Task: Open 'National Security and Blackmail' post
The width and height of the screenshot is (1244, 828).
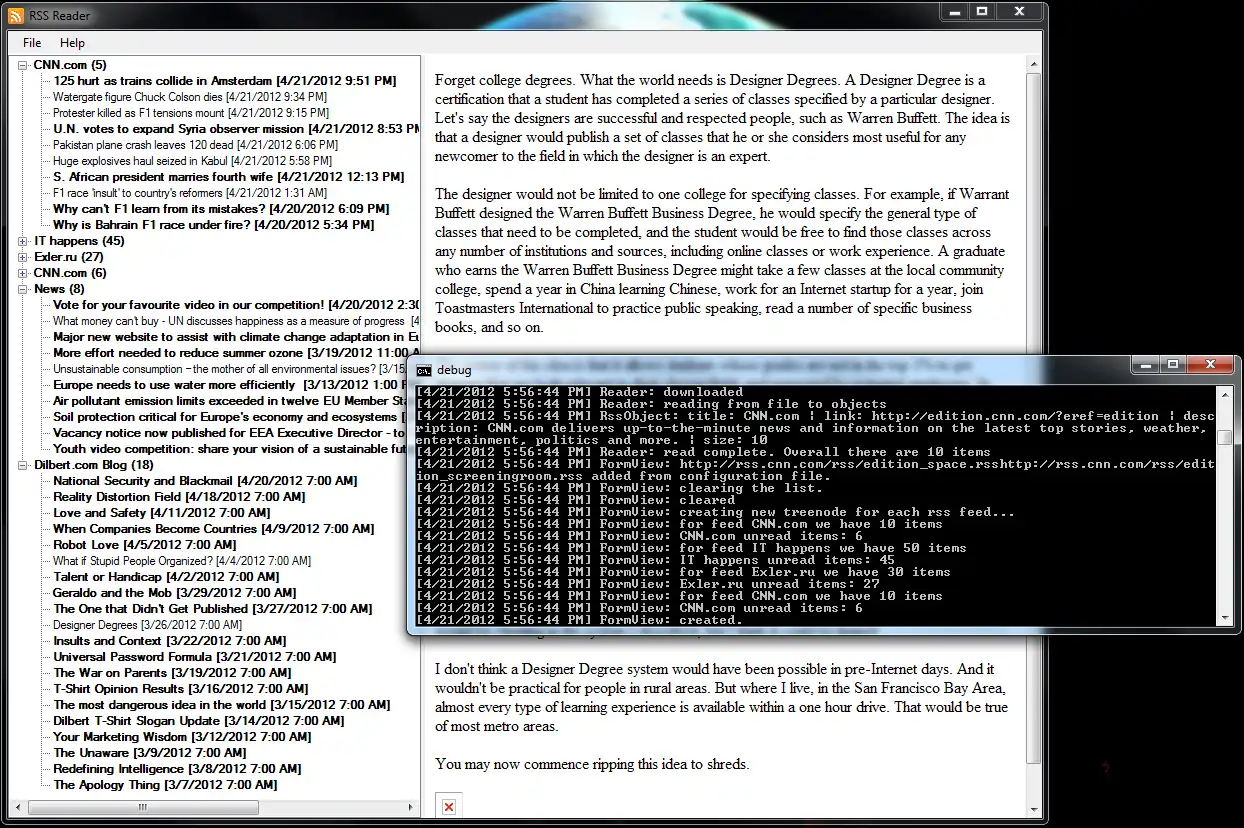Action: pos(205,481)
